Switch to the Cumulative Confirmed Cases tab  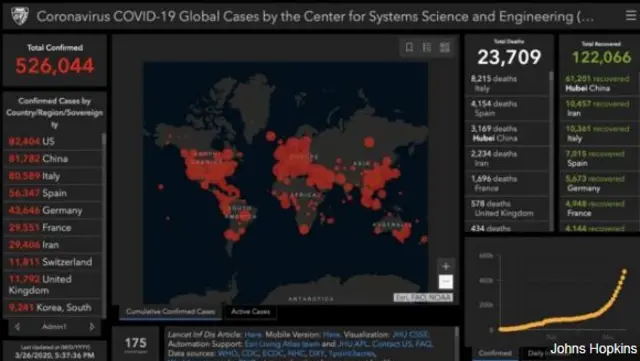point(170,312)
